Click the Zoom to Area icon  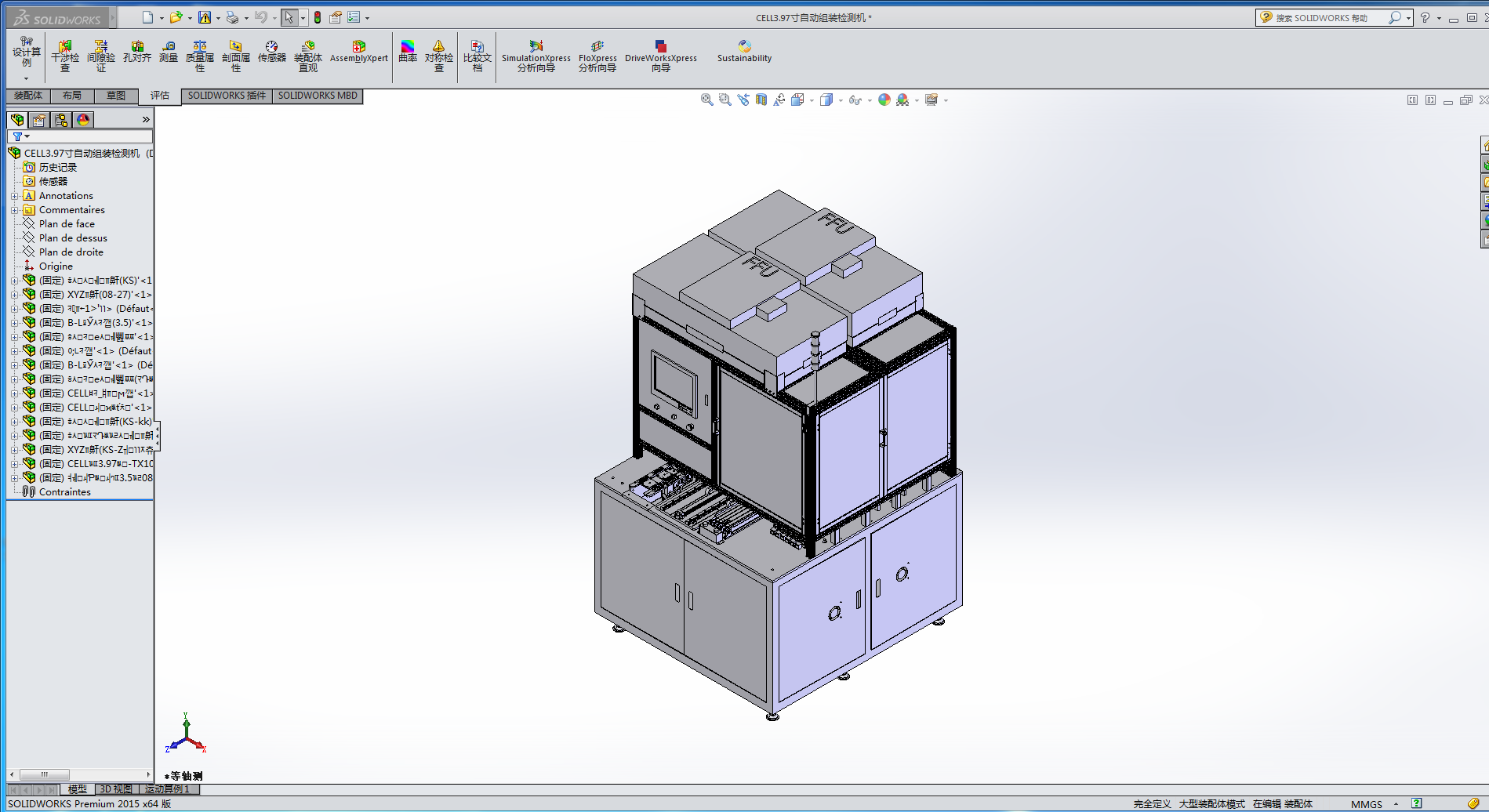(725, 100)
